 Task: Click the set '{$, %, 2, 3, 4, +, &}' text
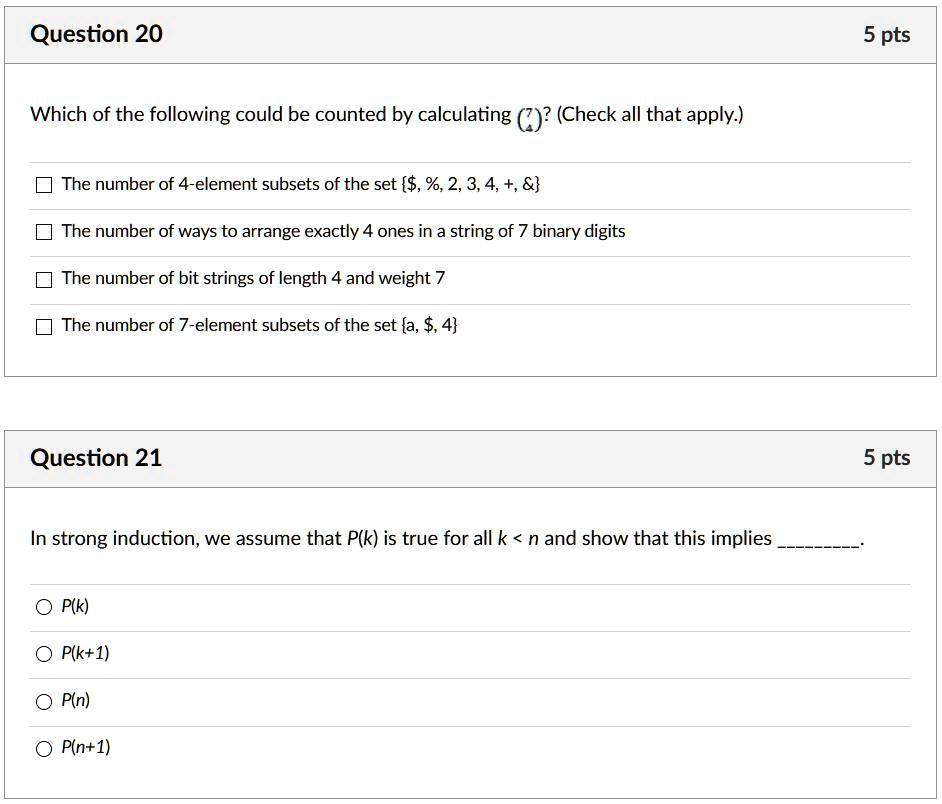coord(470,184)
